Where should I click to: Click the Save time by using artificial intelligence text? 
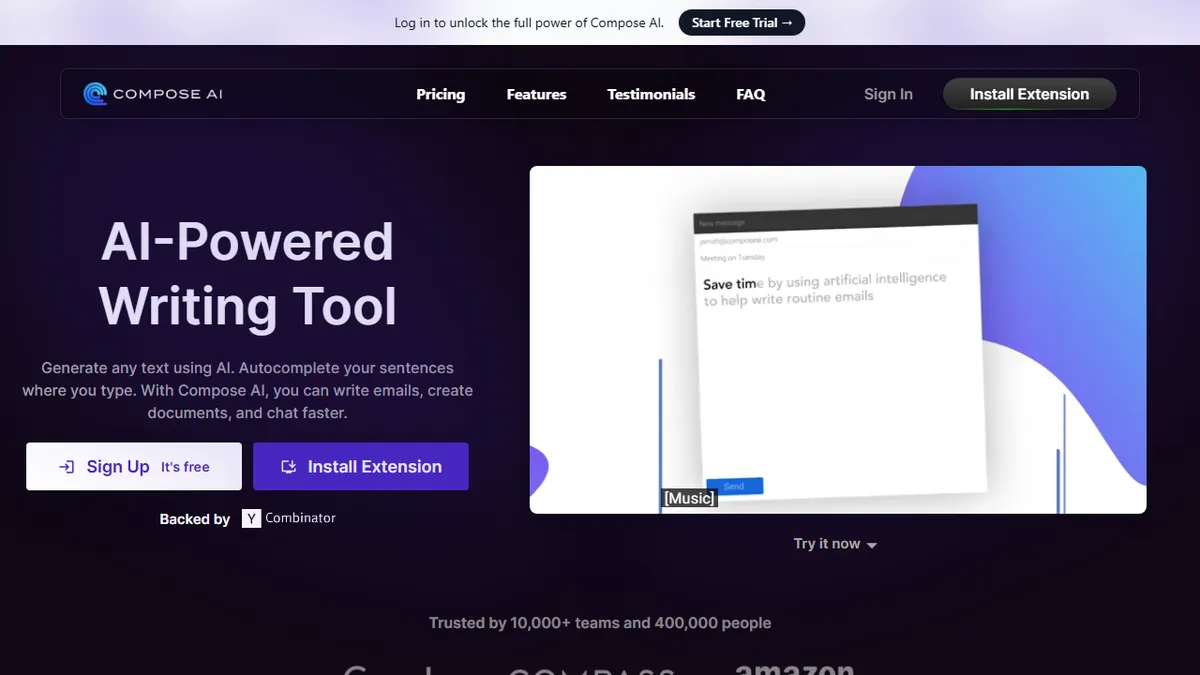[825, 288]
